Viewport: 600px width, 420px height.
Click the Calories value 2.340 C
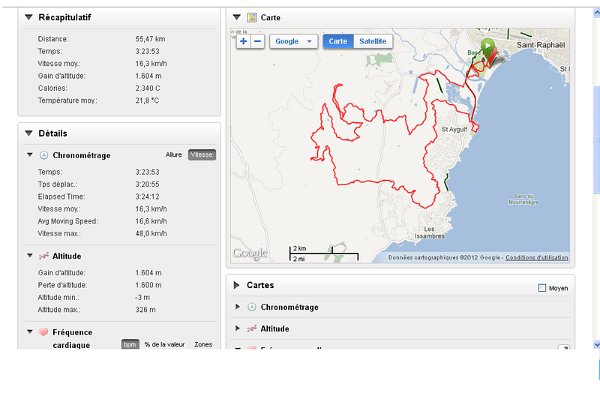(148, 88)
